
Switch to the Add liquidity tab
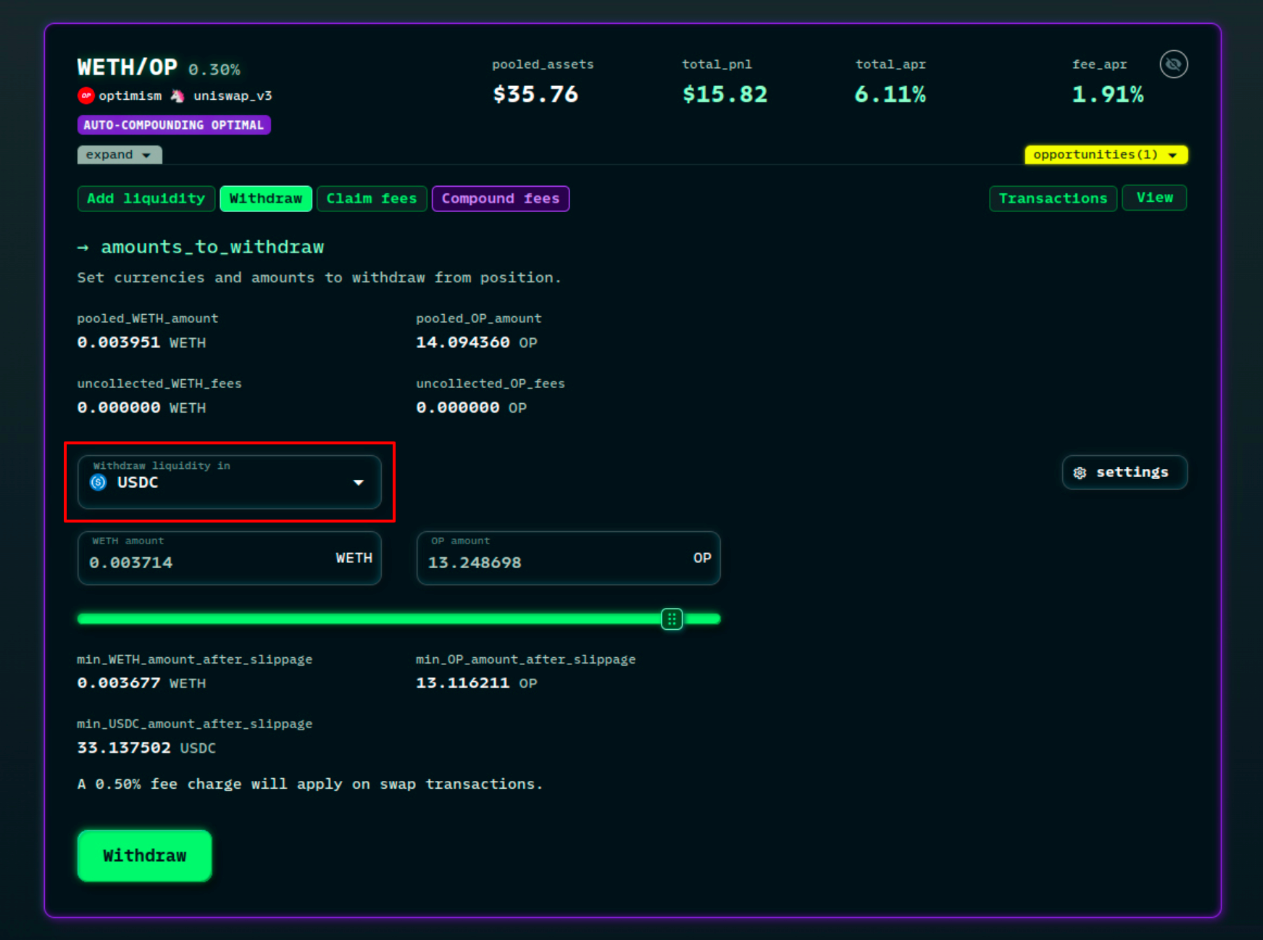click(x=146, y=199)
